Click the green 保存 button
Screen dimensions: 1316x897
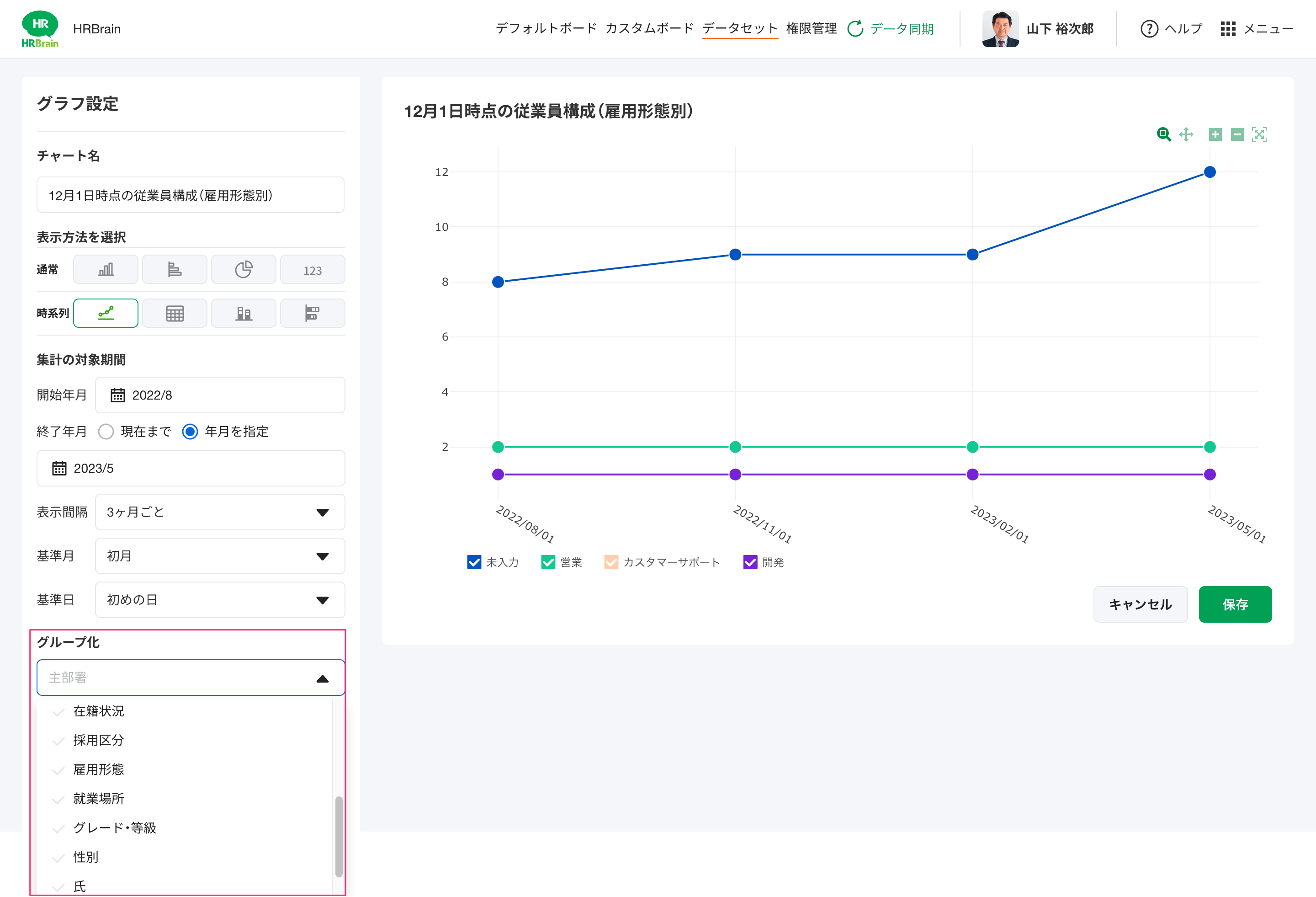click(x=1235, y=604)
